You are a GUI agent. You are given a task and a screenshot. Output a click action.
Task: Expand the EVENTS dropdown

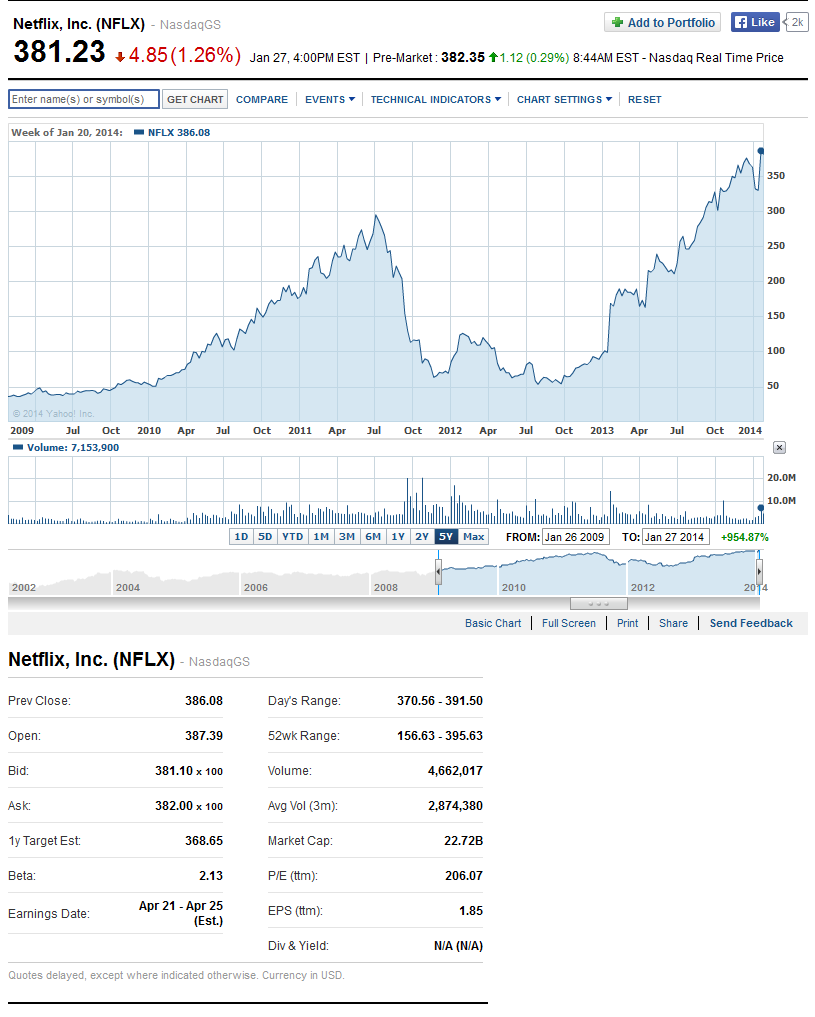click(330, 99)
